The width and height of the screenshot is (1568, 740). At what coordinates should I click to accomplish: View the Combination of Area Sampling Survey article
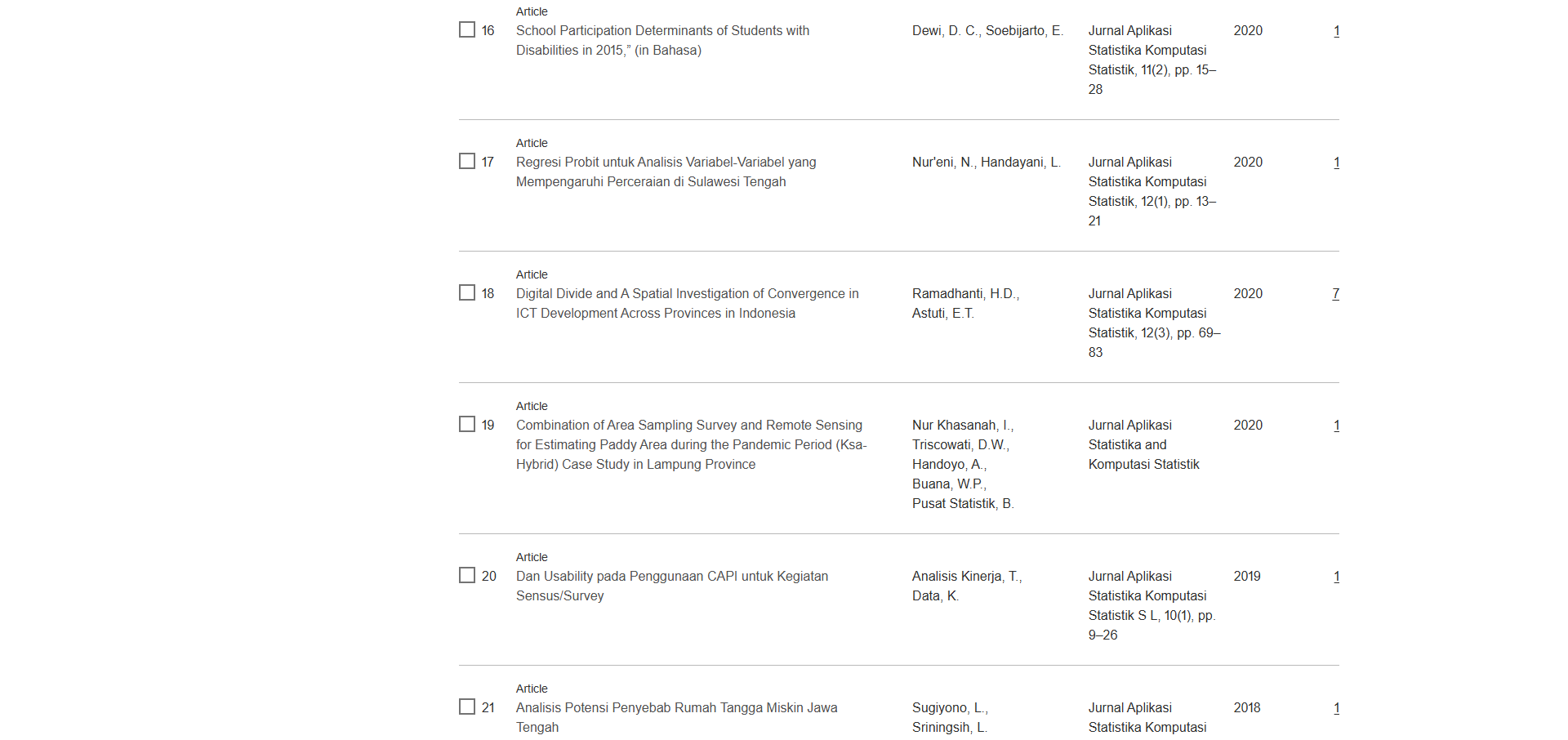tap(688, 426)
